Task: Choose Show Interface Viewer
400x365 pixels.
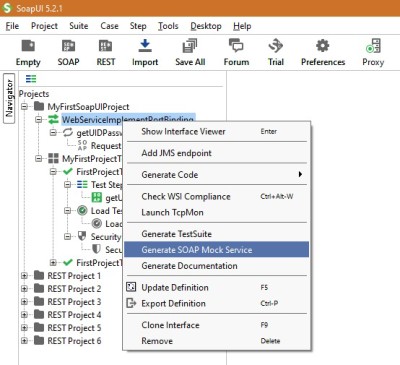Action: click(217, 131)
